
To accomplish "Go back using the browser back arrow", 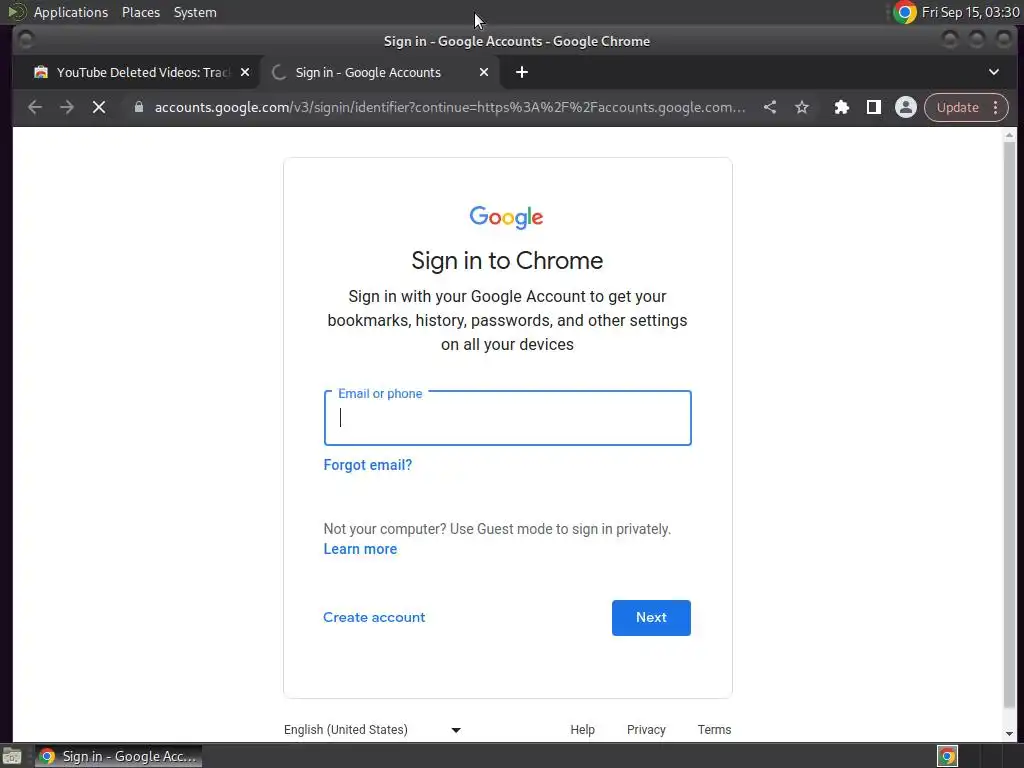I will pos(35,107).
